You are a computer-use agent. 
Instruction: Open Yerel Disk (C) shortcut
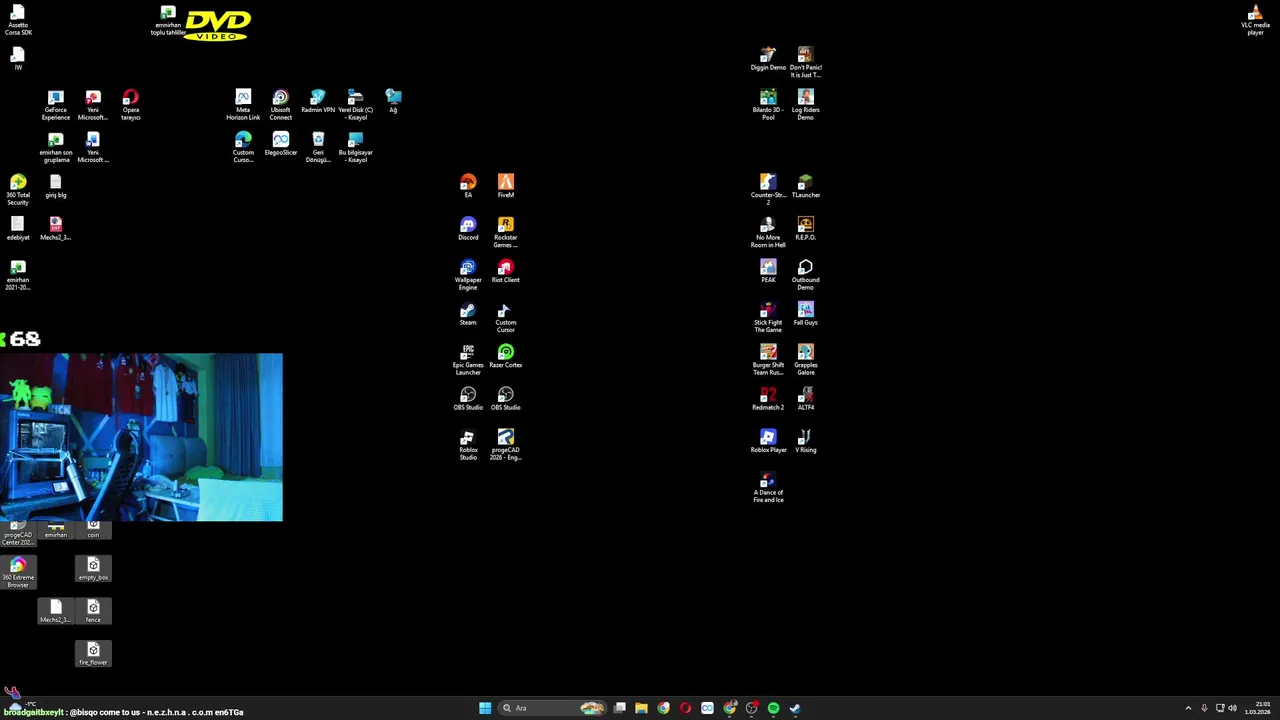pyautogui.click(x=355, y=105)
